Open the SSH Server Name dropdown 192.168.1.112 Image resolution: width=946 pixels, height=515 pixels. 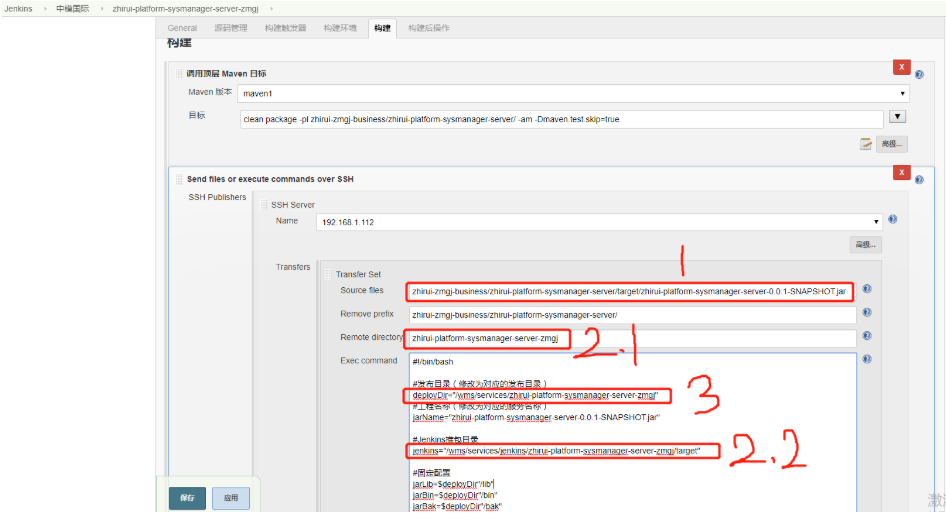click(x=599, y=222)
